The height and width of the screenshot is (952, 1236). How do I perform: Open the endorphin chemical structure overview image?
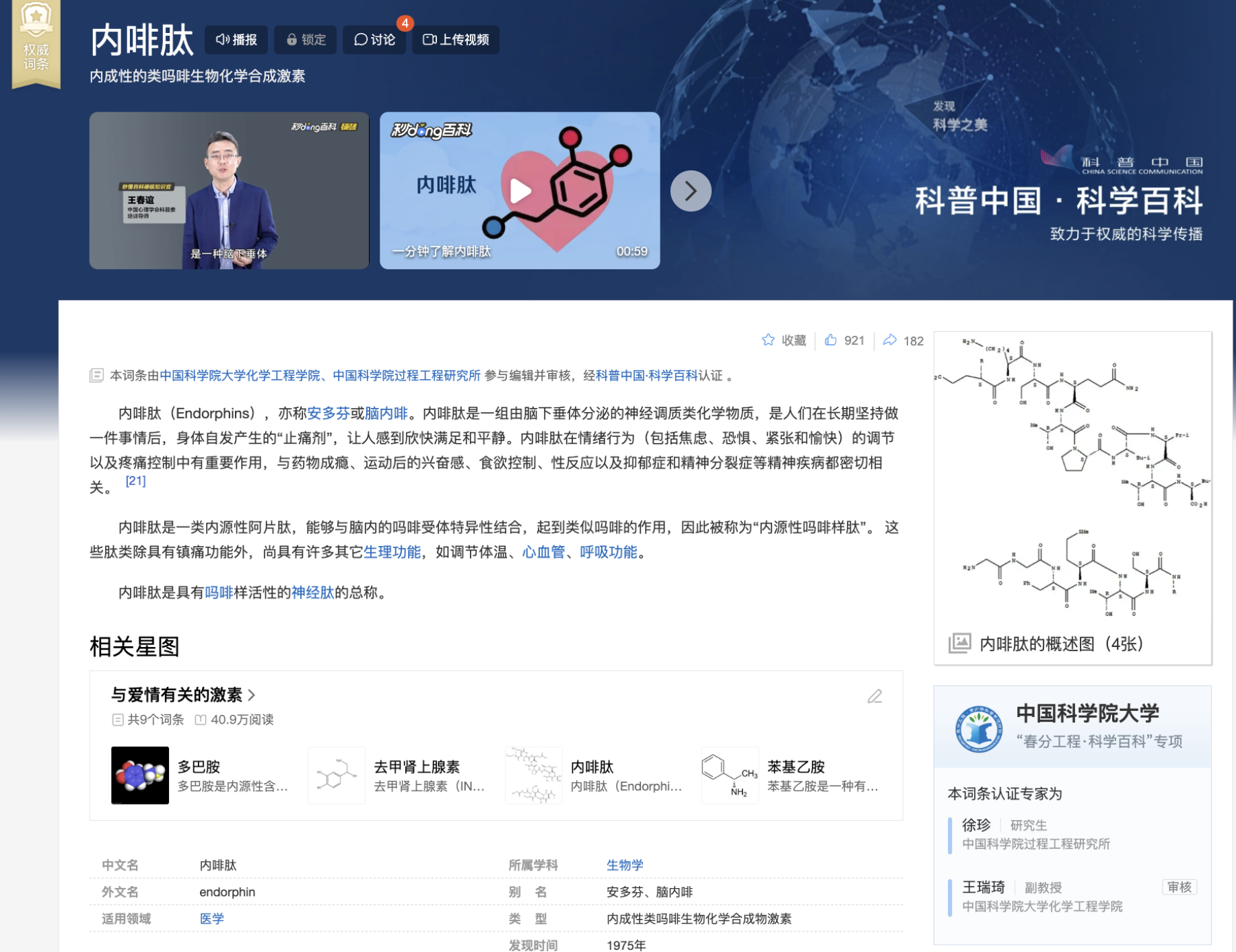point(1072,479)
